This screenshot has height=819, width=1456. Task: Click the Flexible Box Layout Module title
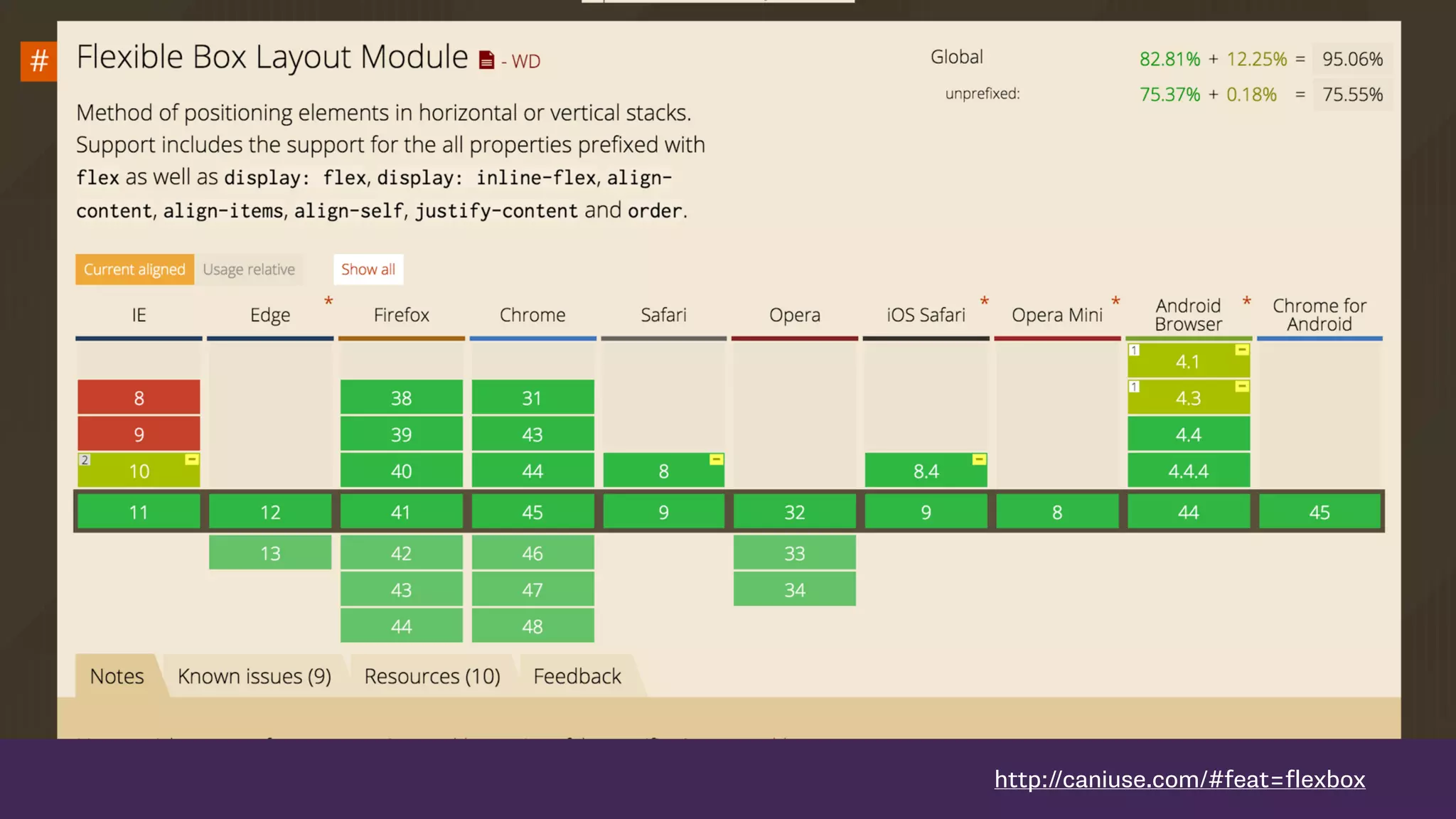(272, 57)
